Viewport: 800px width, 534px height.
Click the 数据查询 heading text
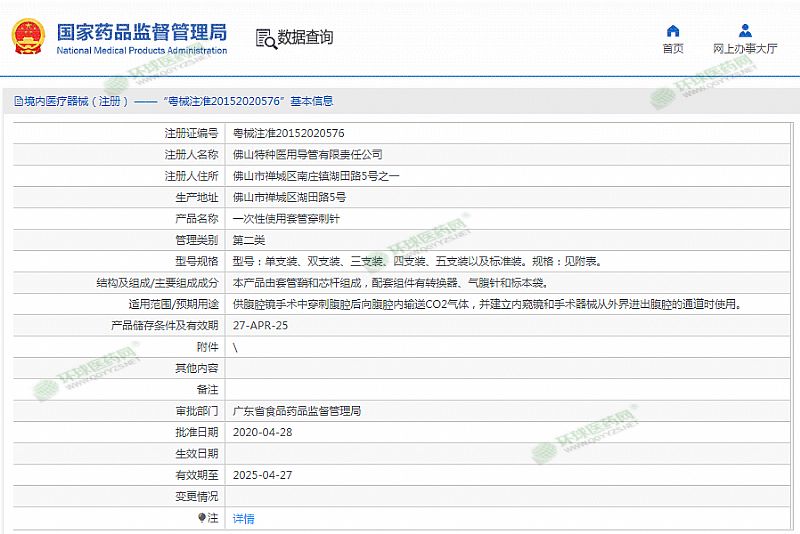pos(305,38)
